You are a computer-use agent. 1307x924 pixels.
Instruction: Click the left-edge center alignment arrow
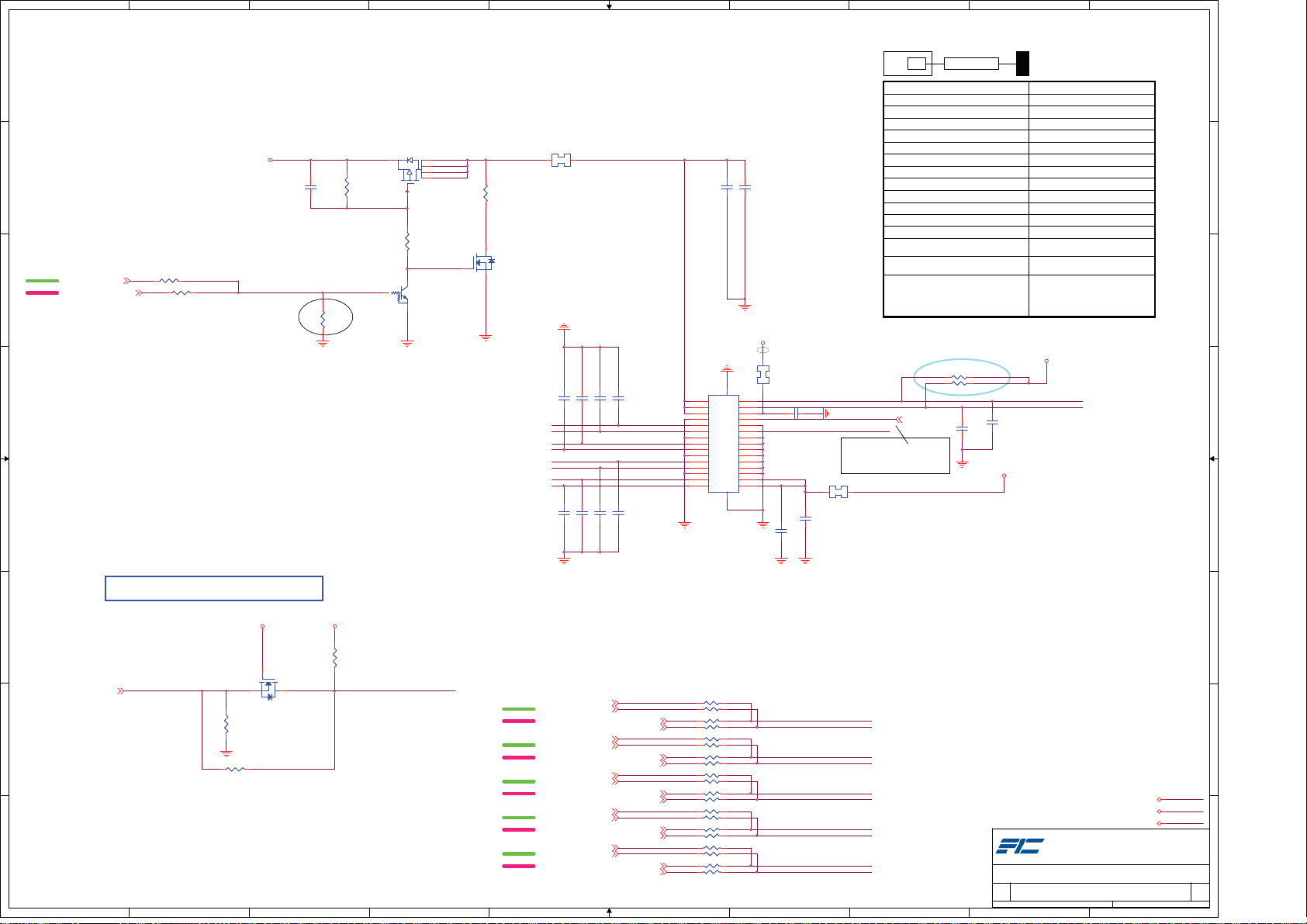(x=5, y=459)
